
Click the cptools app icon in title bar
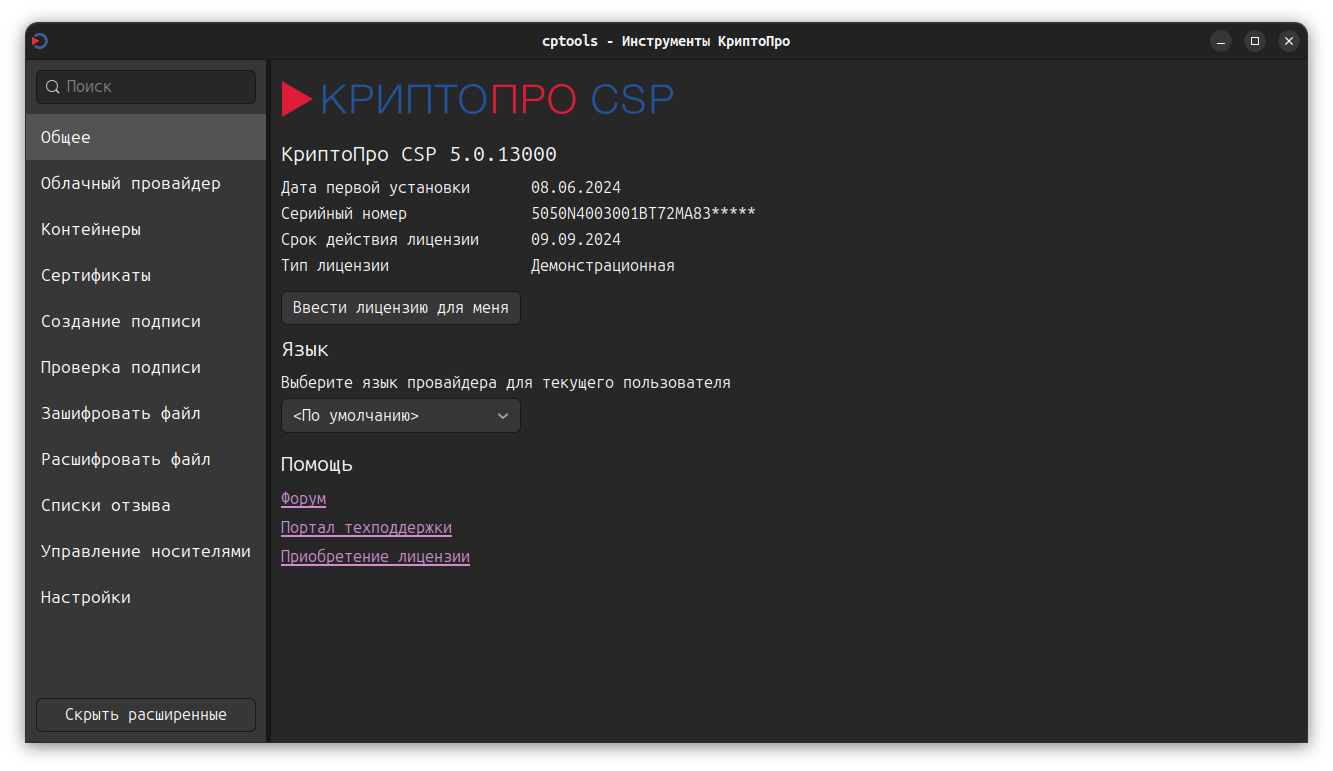pyautogui.click(x=40, y=41)
